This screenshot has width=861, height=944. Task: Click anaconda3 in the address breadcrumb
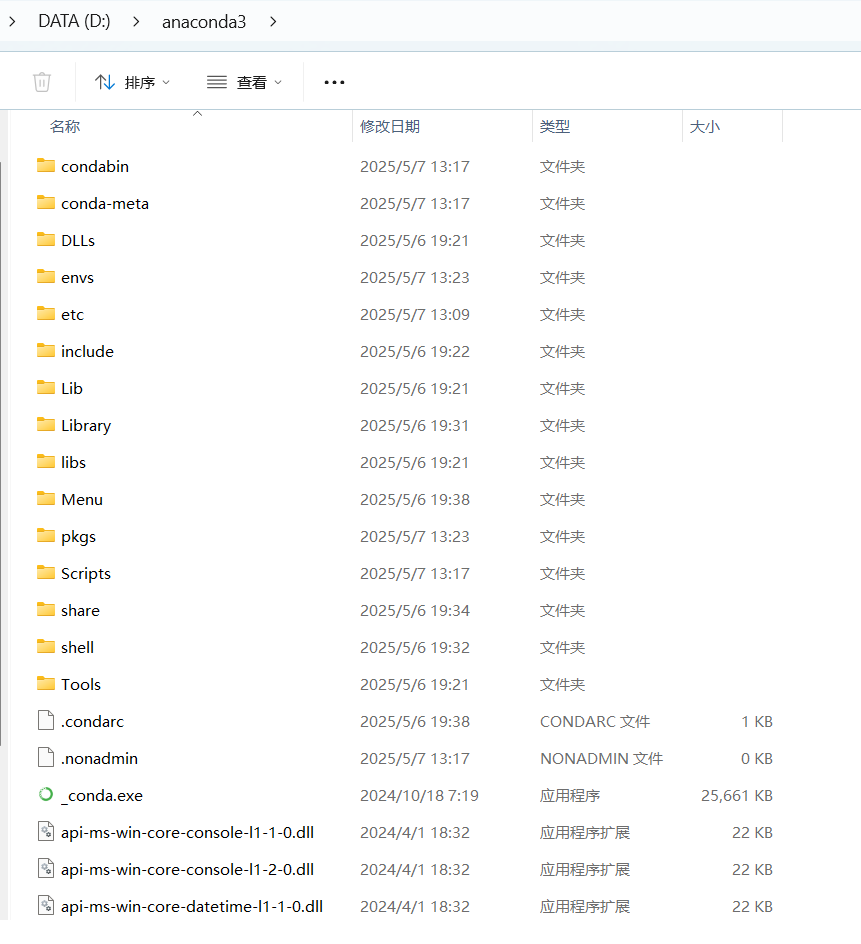coord(204,22)
